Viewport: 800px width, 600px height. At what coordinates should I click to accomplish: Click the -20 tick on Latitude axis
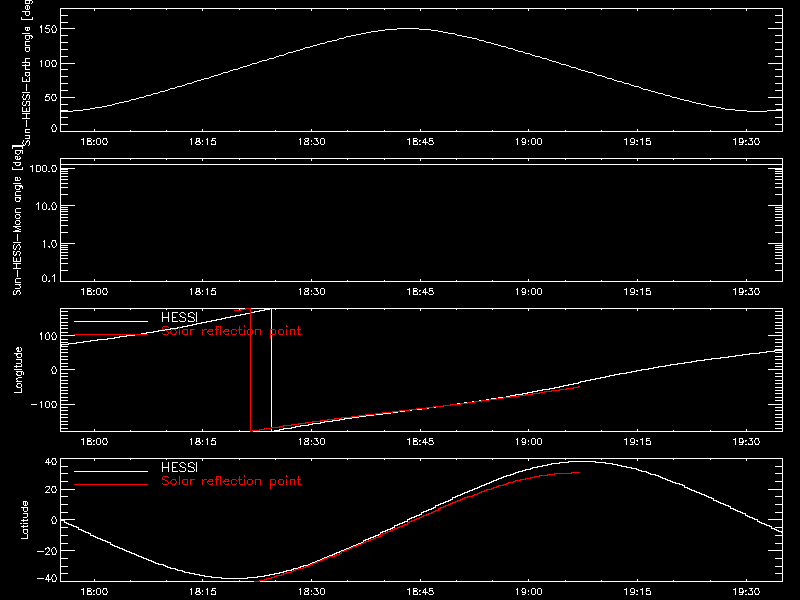pyautogui.click(x=48, y=551)
